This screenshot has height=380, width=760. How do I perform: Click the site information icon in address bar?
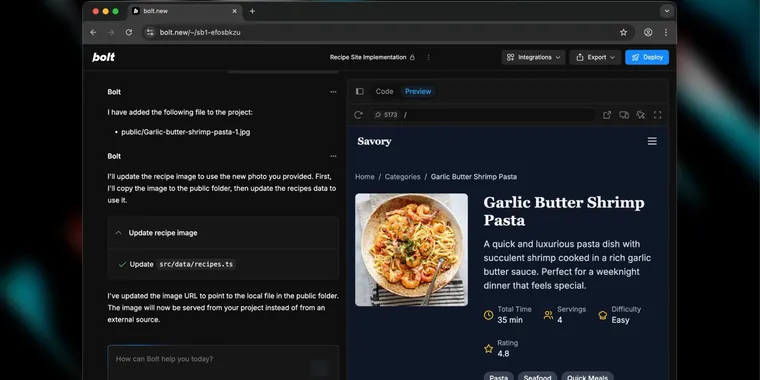pos(150,32)
